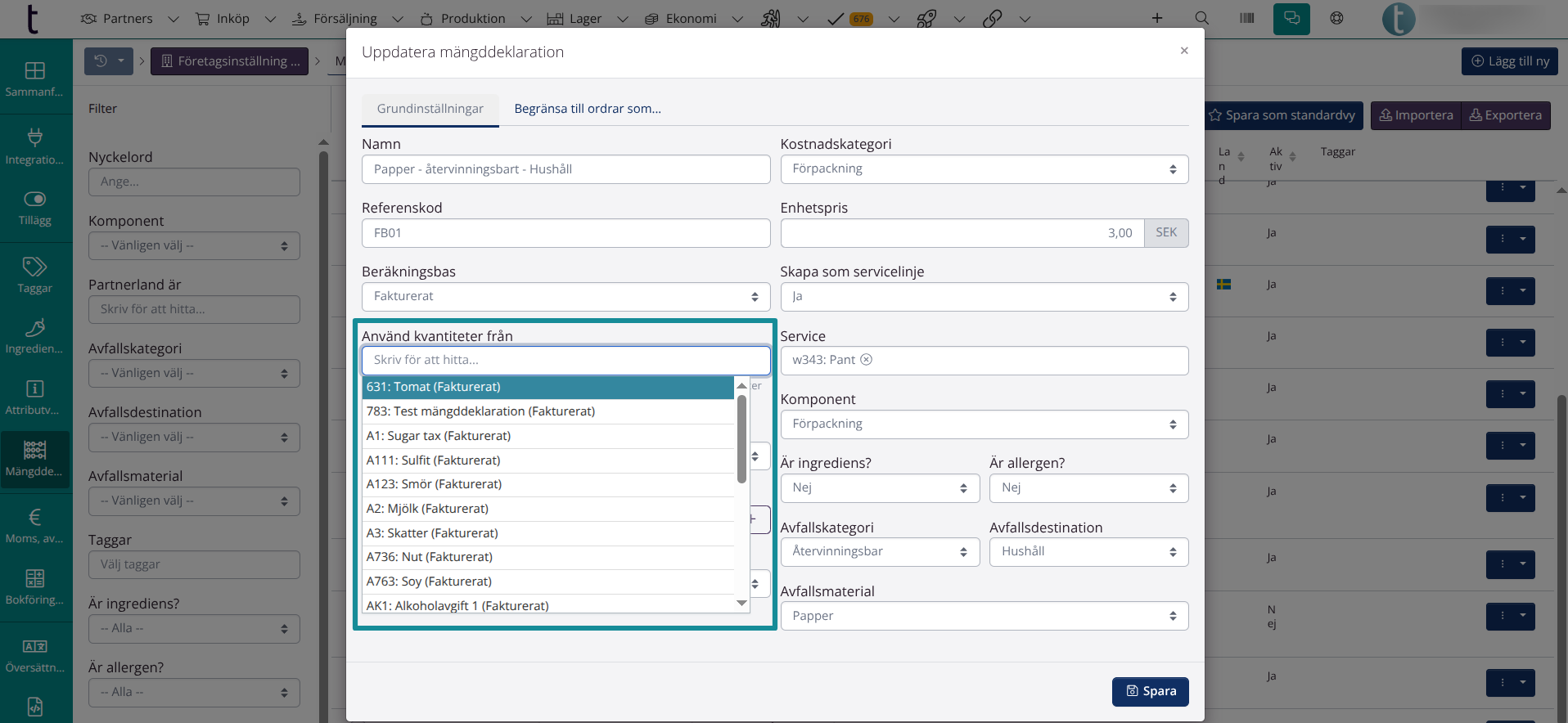1568x723 pixels.
Task: Open the Inköp menu
Action: (x=235, y=18)
